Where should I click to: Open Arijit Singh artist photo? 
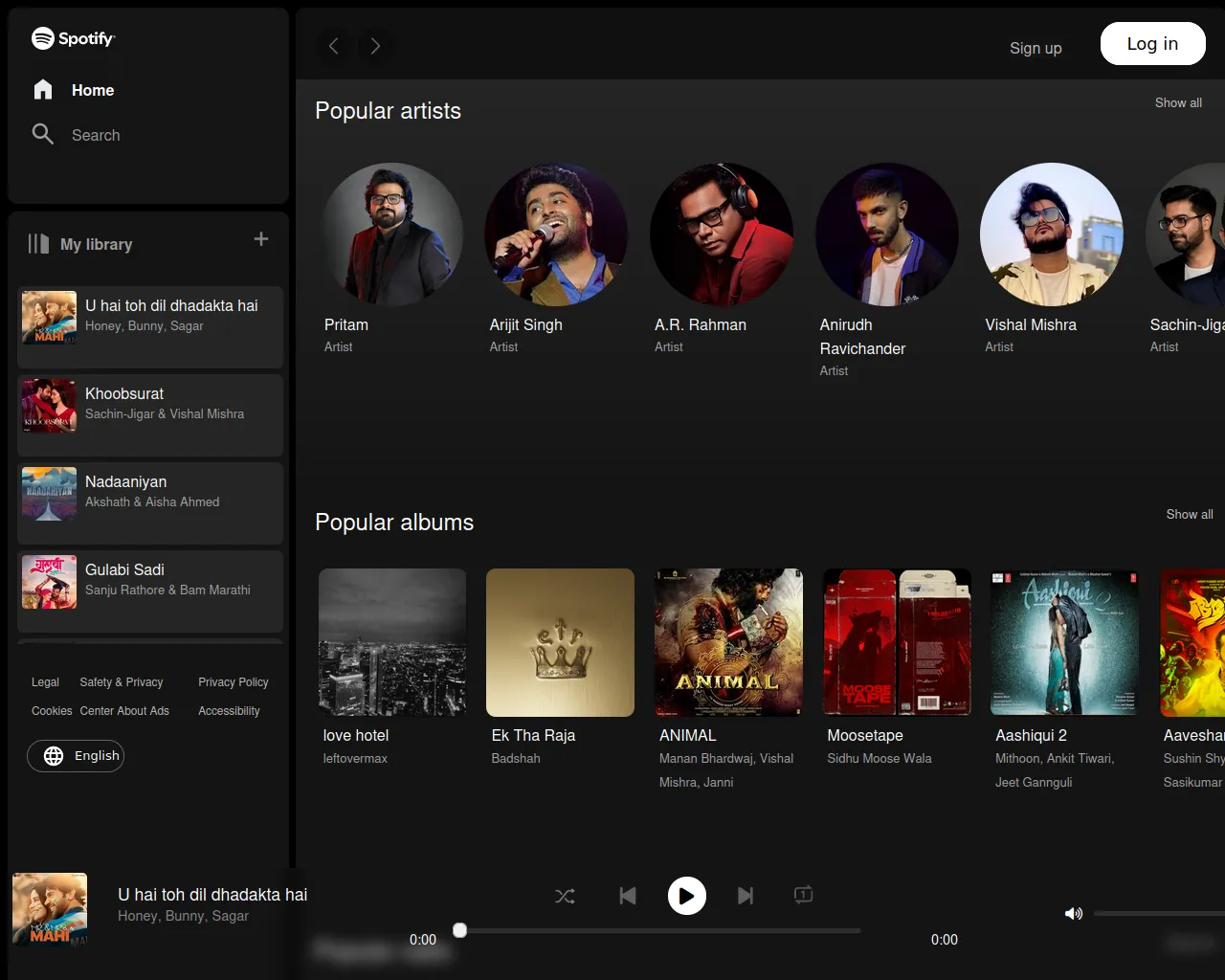(x=556, y=234)
